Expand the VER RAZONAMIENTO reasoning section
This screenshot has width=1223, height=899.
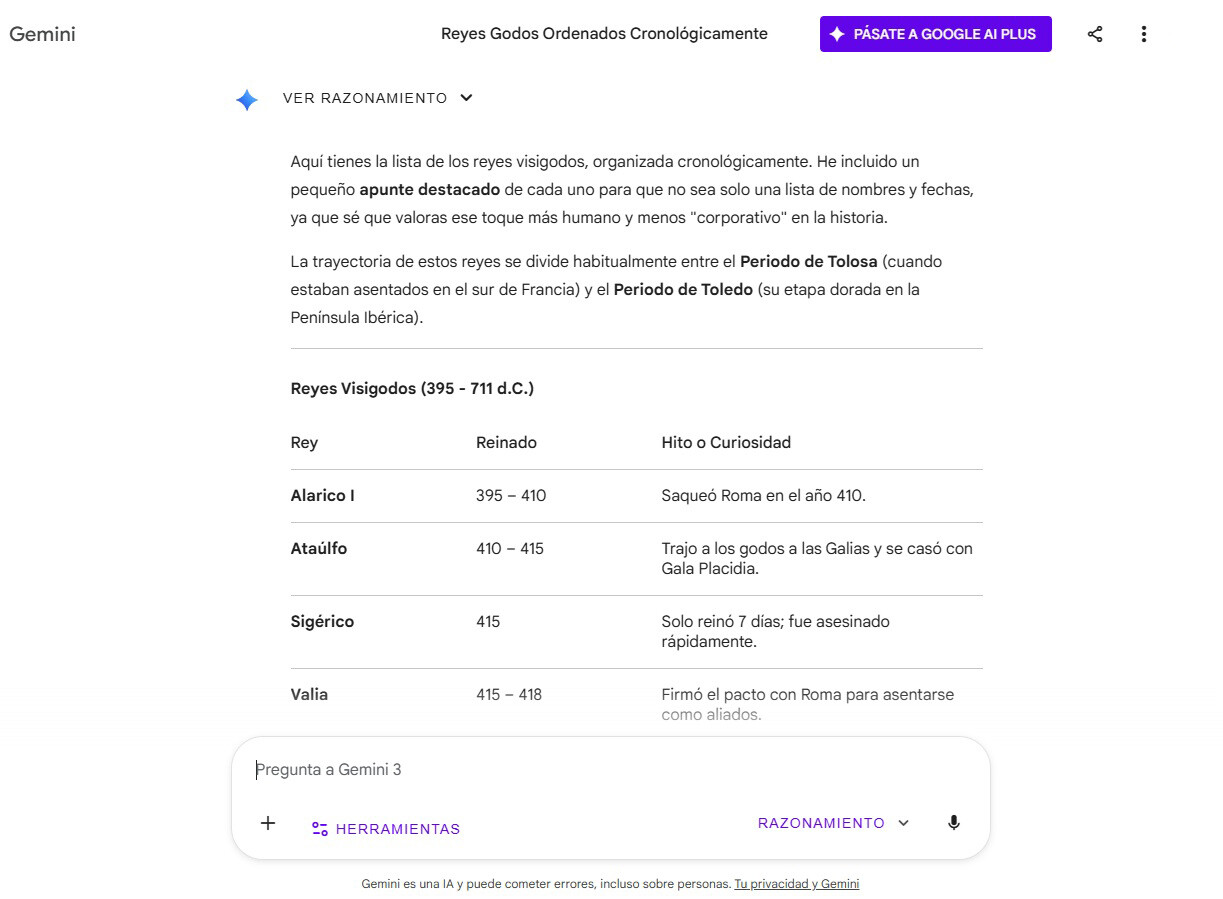click(x=365, y=98)
